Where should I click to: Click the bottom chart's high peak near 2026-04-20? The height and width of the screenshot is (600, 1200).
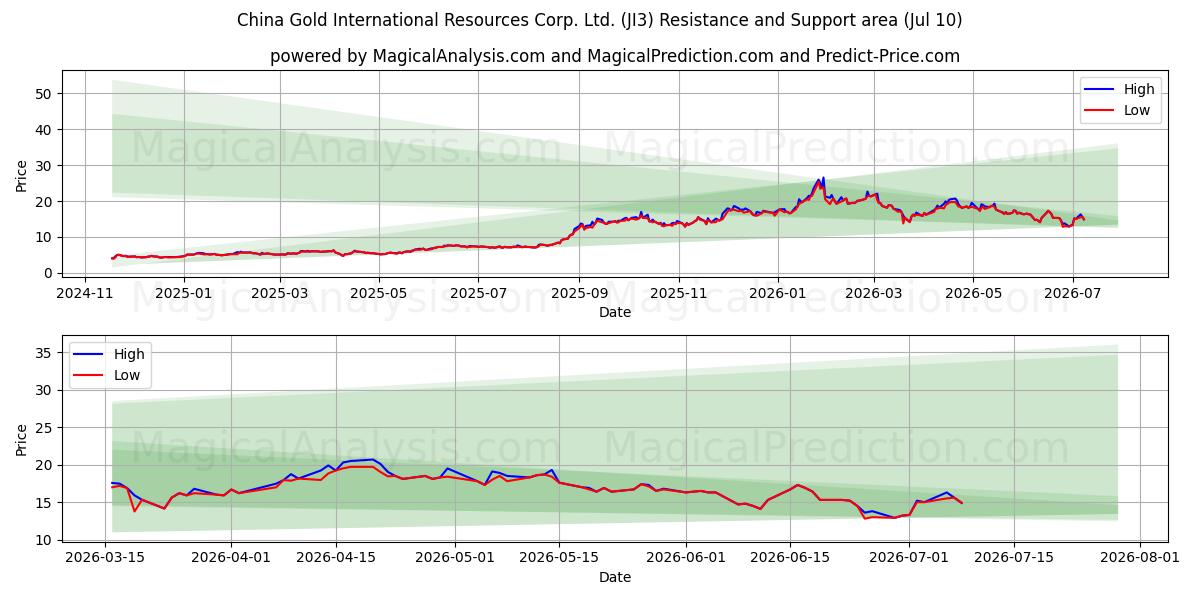372,460
